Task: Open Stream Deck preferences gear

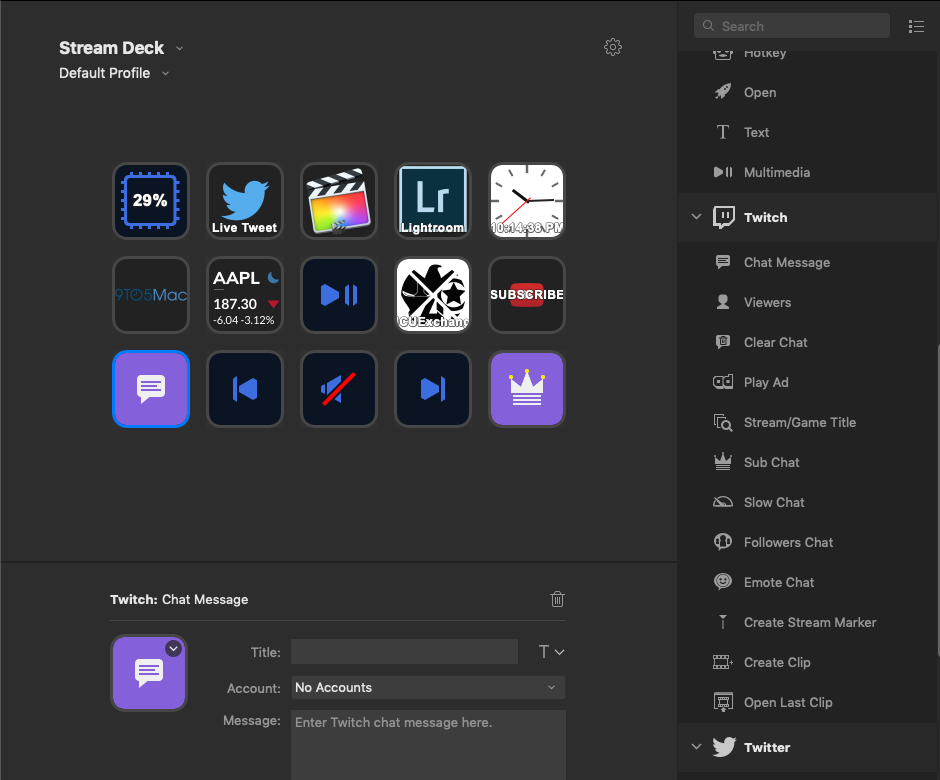Action: [613, 47]
